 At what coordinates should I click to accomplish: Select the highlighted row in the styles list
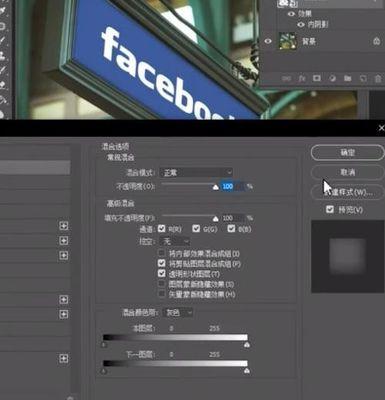tap(35, 167)
